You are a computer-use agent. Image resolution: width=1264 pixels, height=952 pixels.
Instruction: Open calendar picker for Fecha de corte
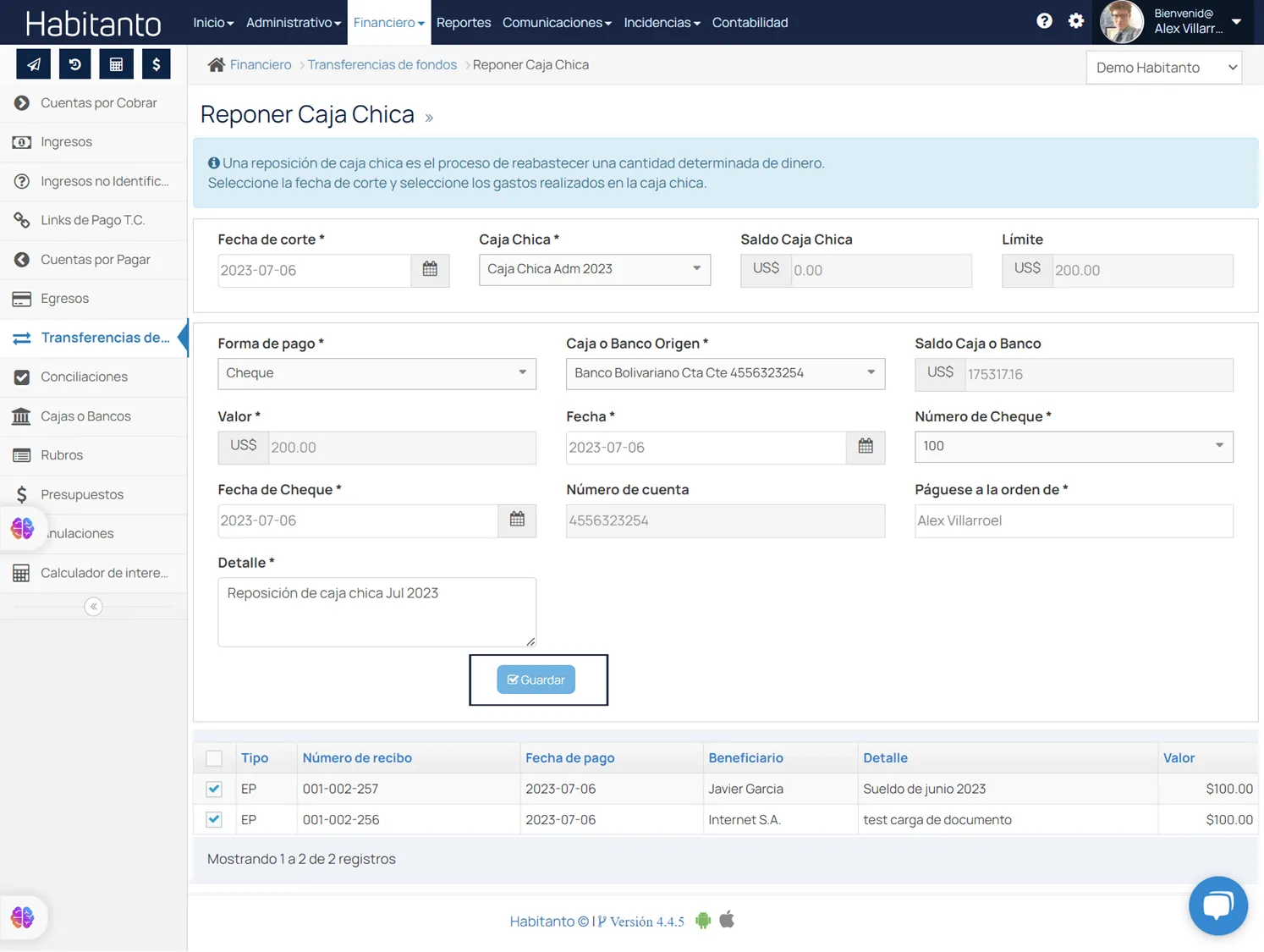pyautogui.click(x=430, y=270)
